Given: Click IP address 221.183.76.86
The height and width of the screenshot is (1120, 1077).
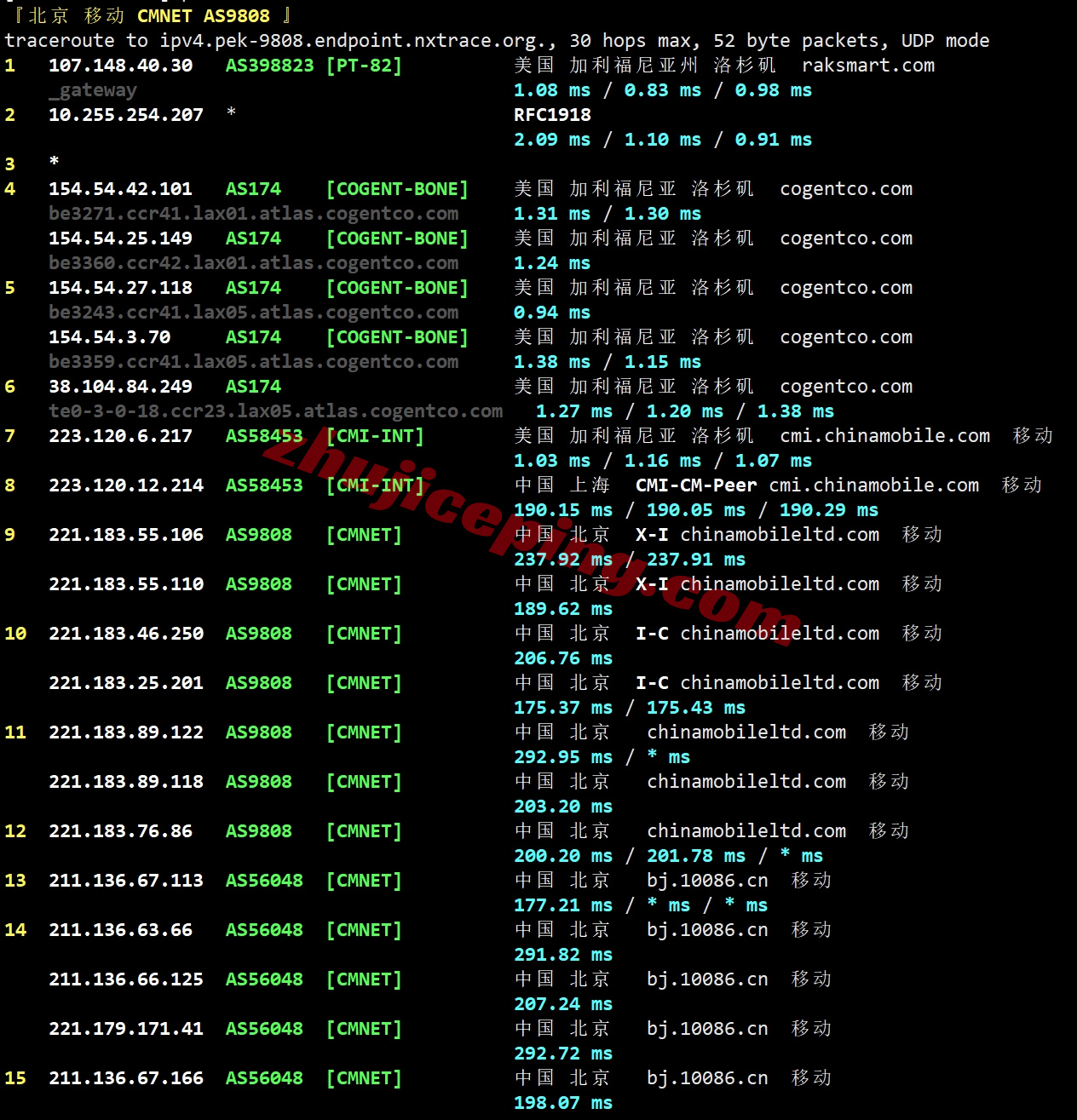Looking at the screenshot, I should point(121,831).
